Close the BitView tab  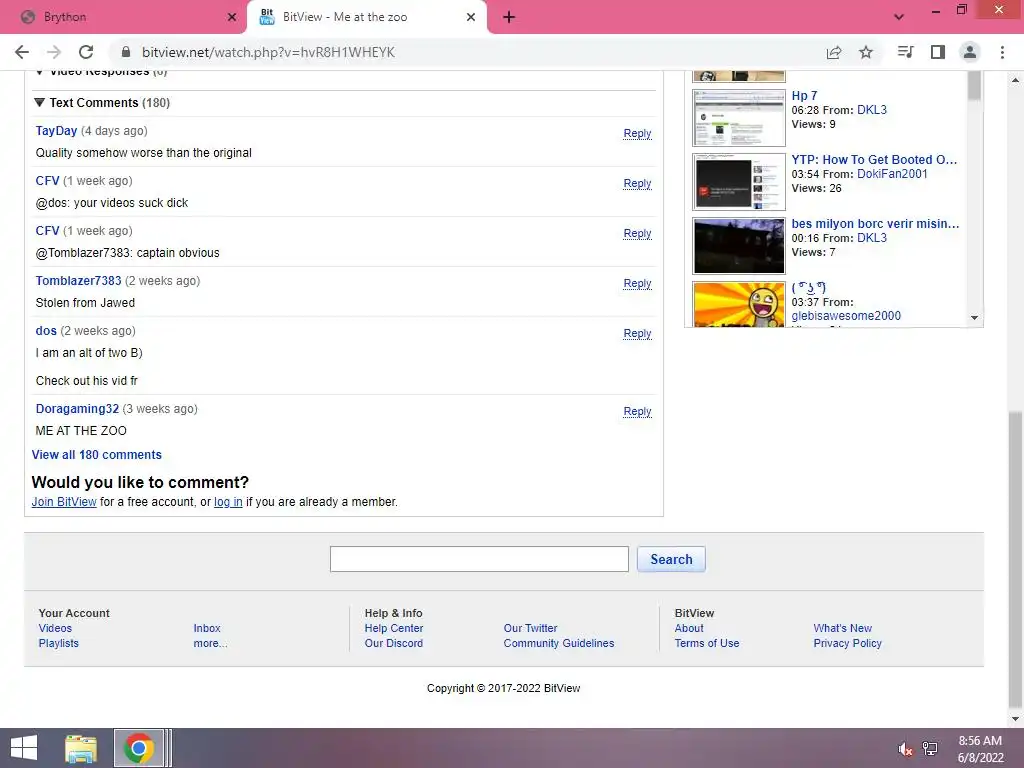(x=471, y=17)
